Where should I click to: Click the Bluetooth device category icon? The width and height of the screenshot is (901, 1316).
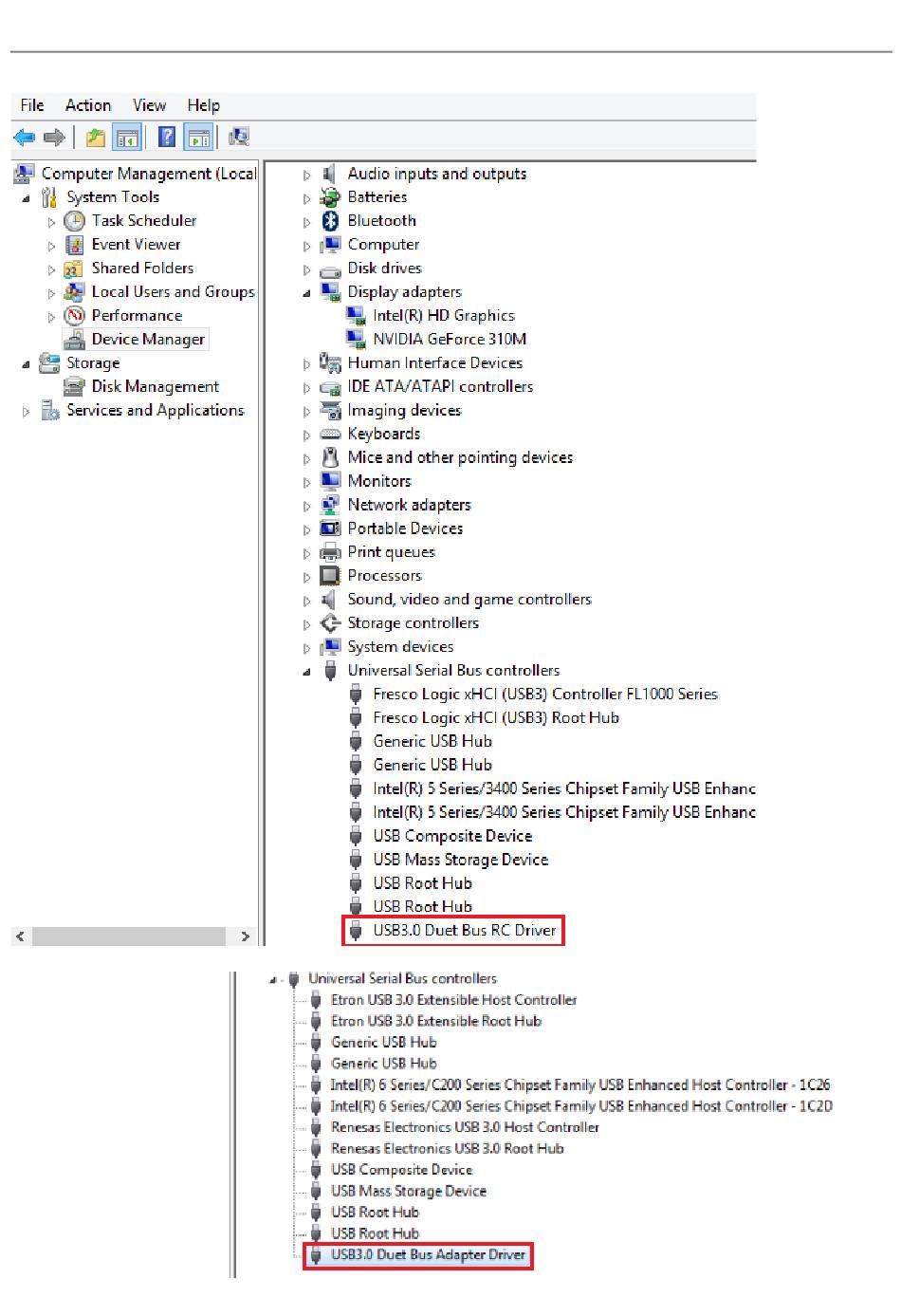point(330,221)
